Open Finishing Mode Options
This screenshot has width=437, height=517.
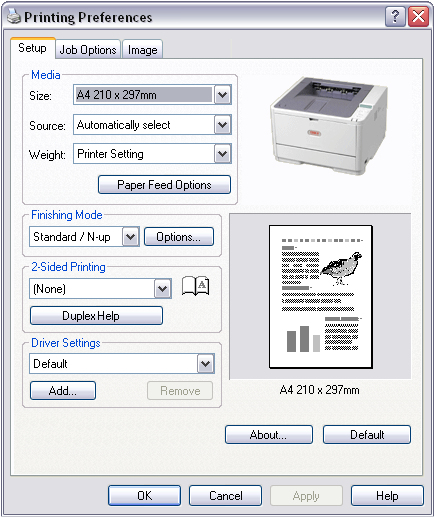[x=179, y=237]
